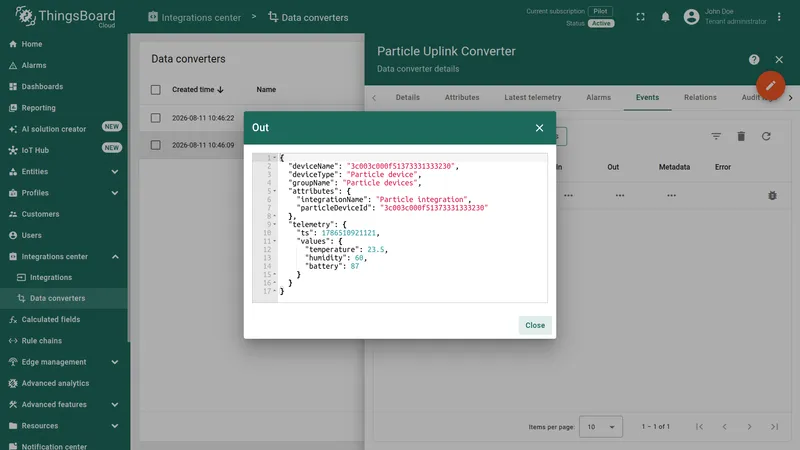Open the top-right three-dot menu

point(779,17)
